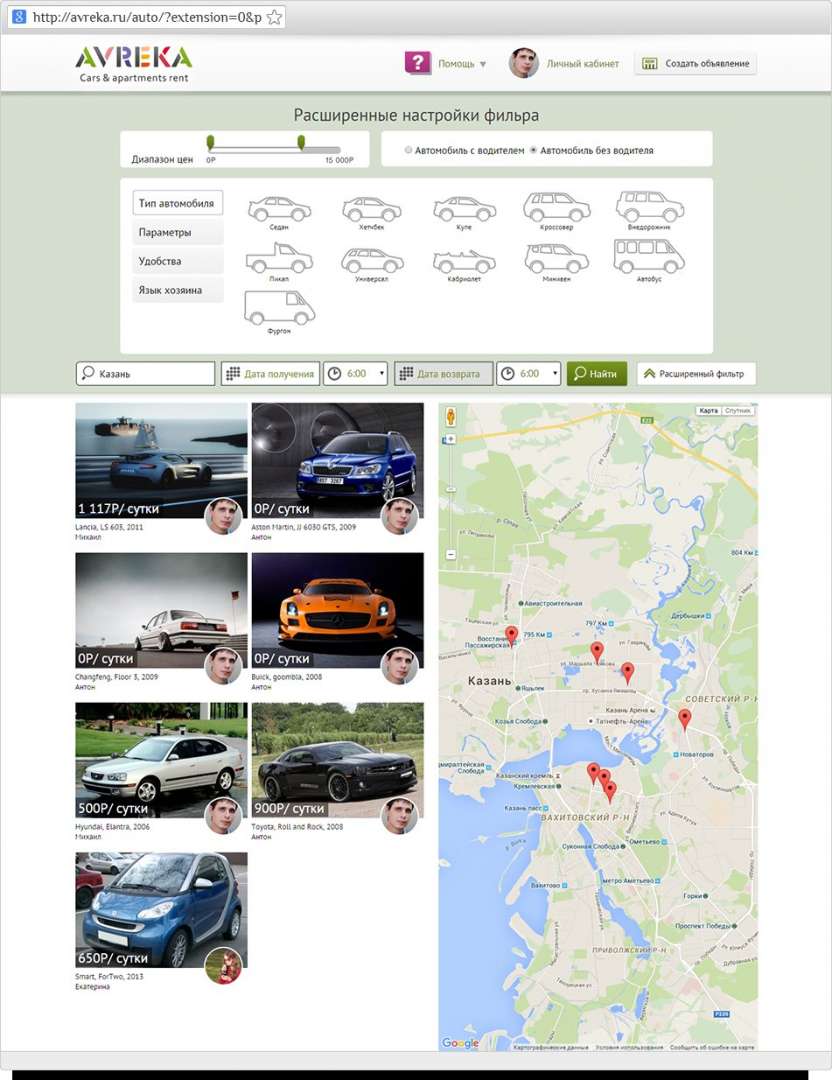Open the Toyota Roll and Rock photo

pos(337,760)
